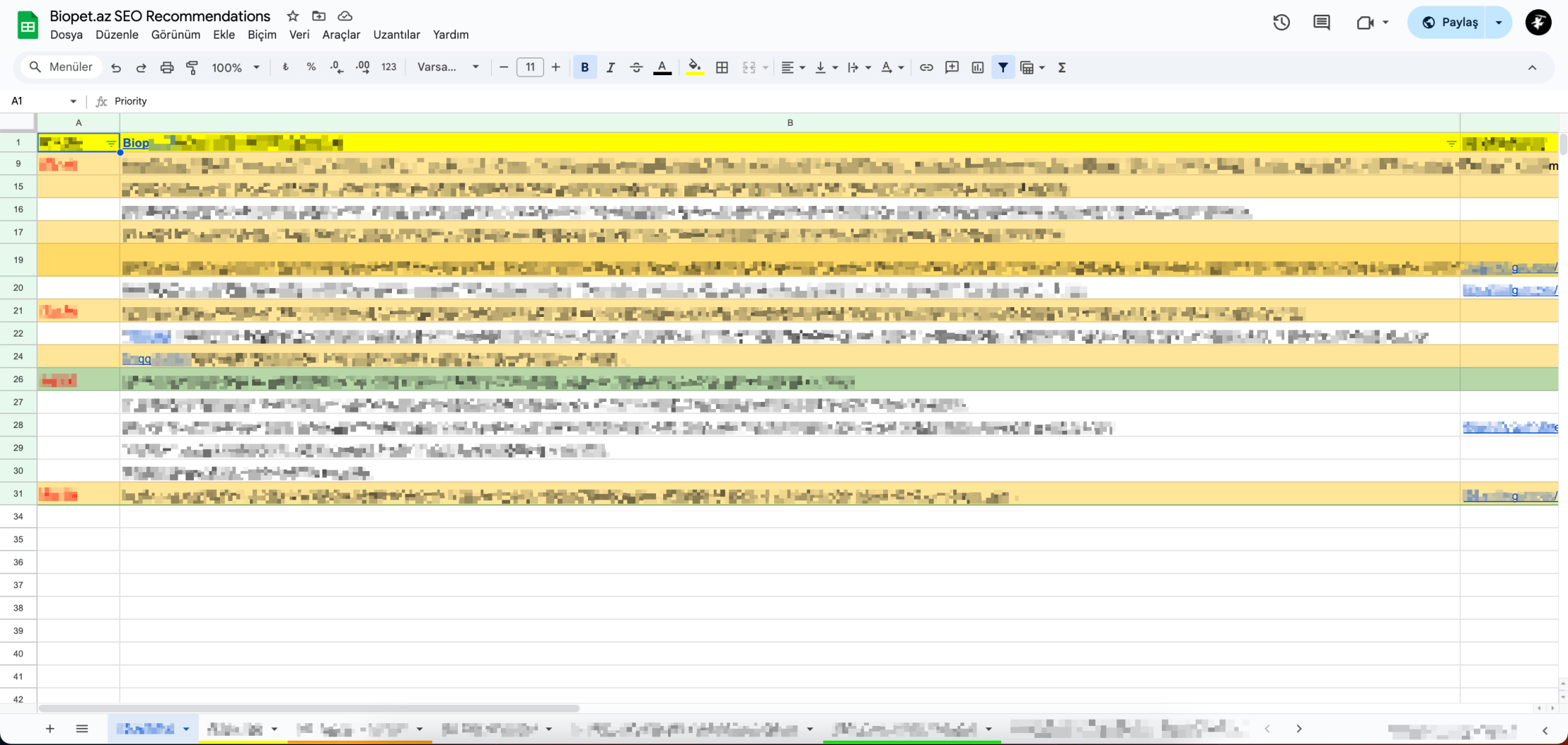This screenshot has height=745, width=1568.
Task: View cloud save status icon
Action: pos(345,15)
